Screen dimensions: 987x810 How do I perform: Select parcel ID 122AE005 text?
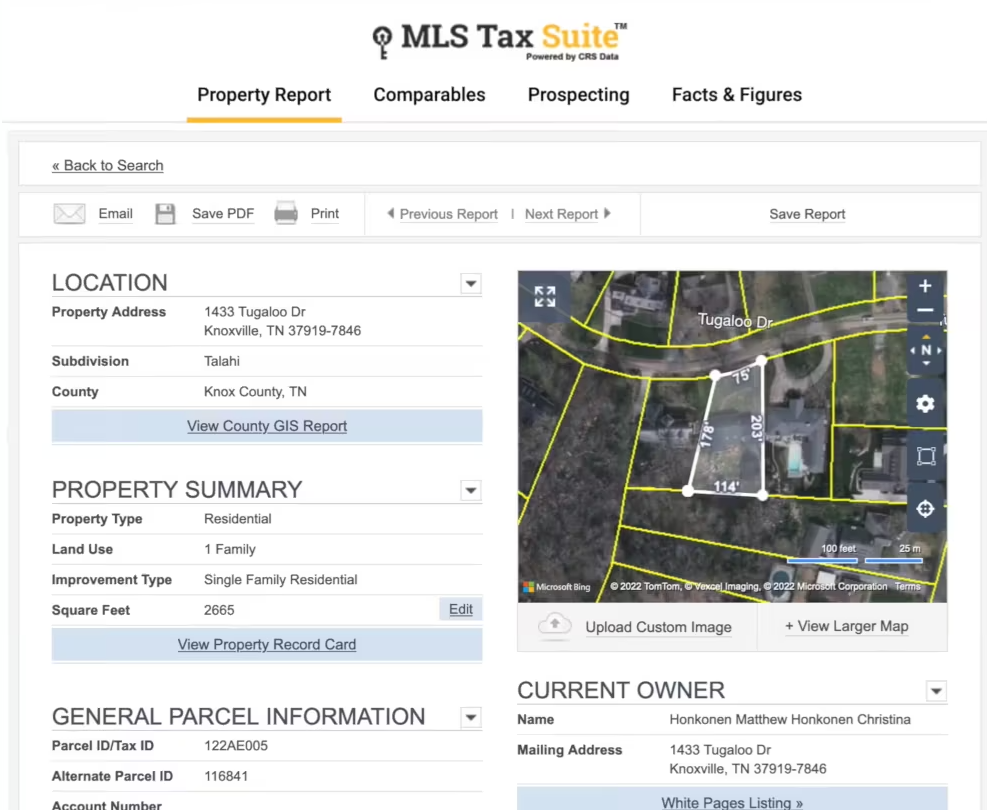coord(235,746)
